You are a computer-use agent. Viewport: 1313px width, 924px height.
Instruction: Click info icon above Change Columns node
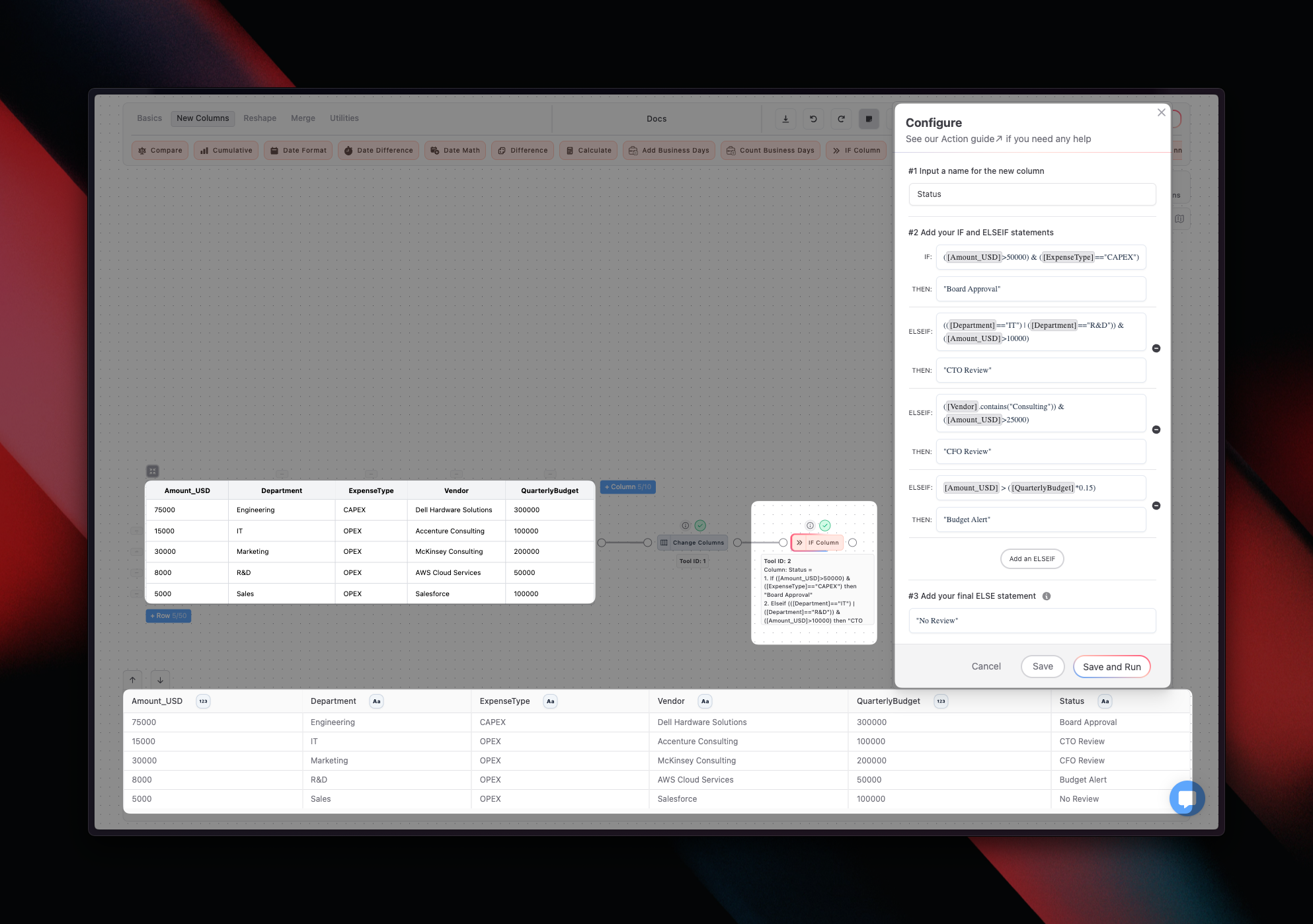click(x=686, y=525)
